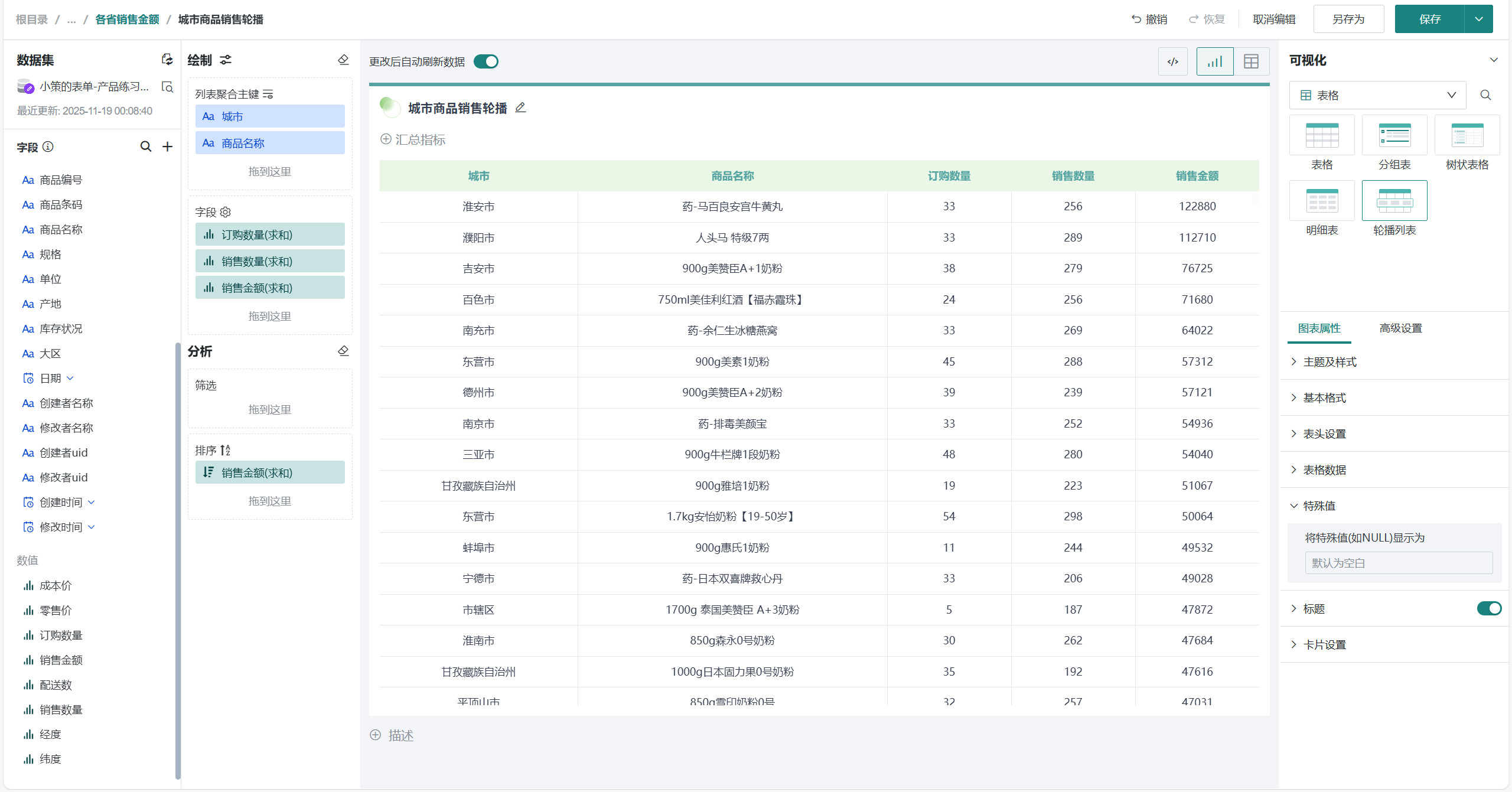Open 各省销售金额 breadcrumb link
The image size is (1512, 792).
coord(127,19)
